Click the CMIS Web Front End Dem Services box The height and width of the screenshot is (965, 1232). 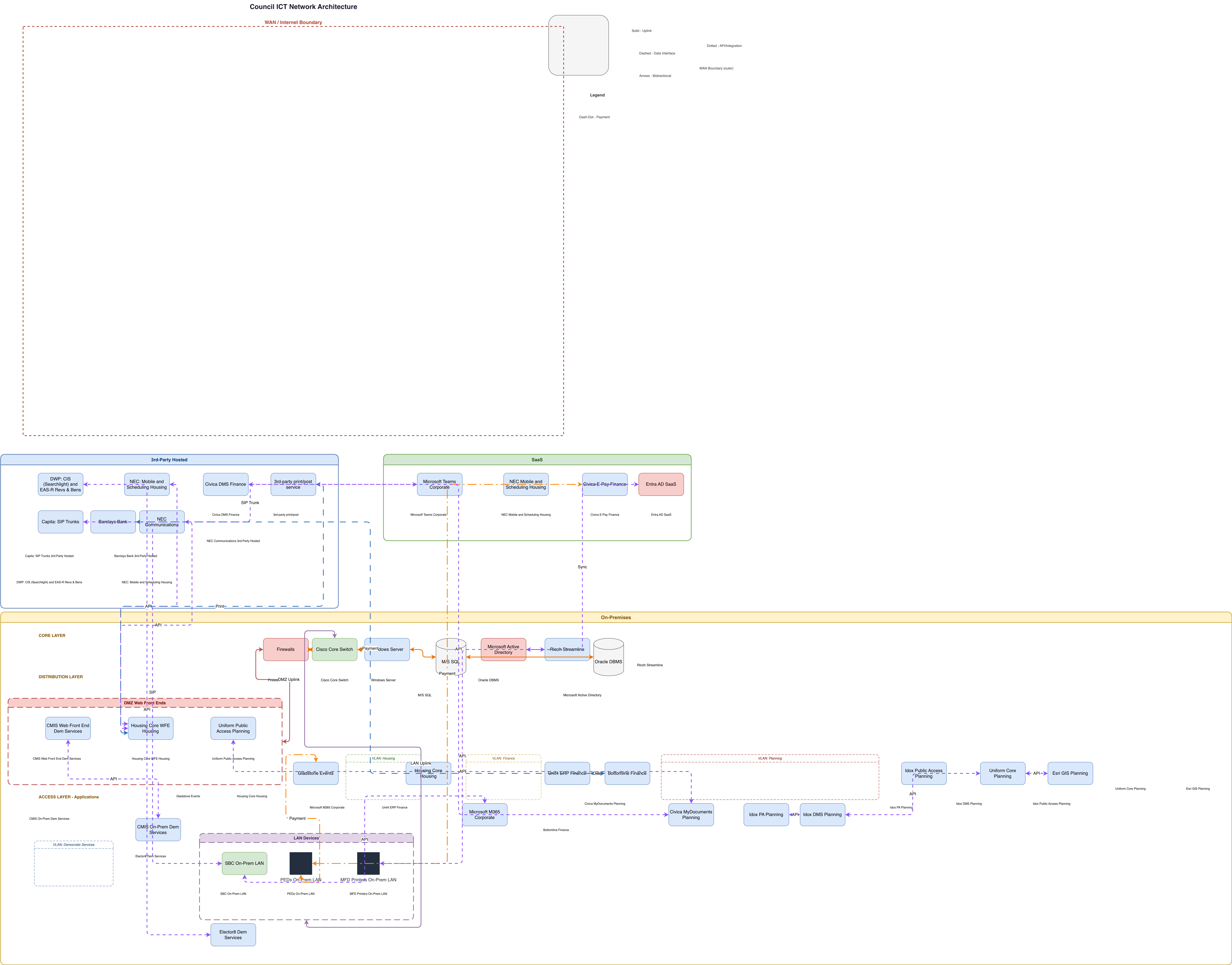68,728
